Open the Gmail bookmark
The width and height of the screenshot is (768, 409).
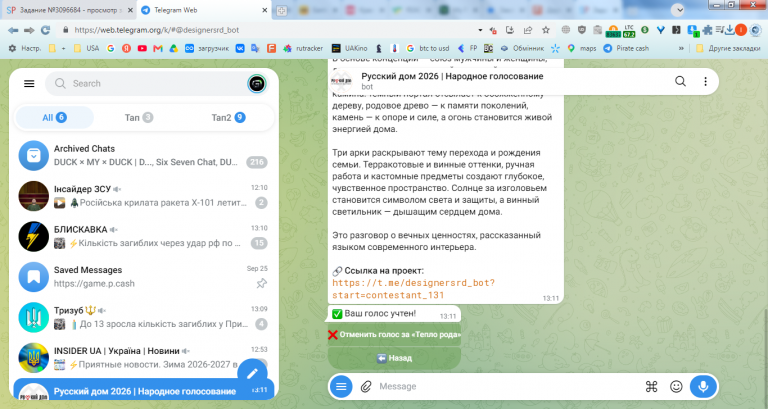click(x=158, y=48)
